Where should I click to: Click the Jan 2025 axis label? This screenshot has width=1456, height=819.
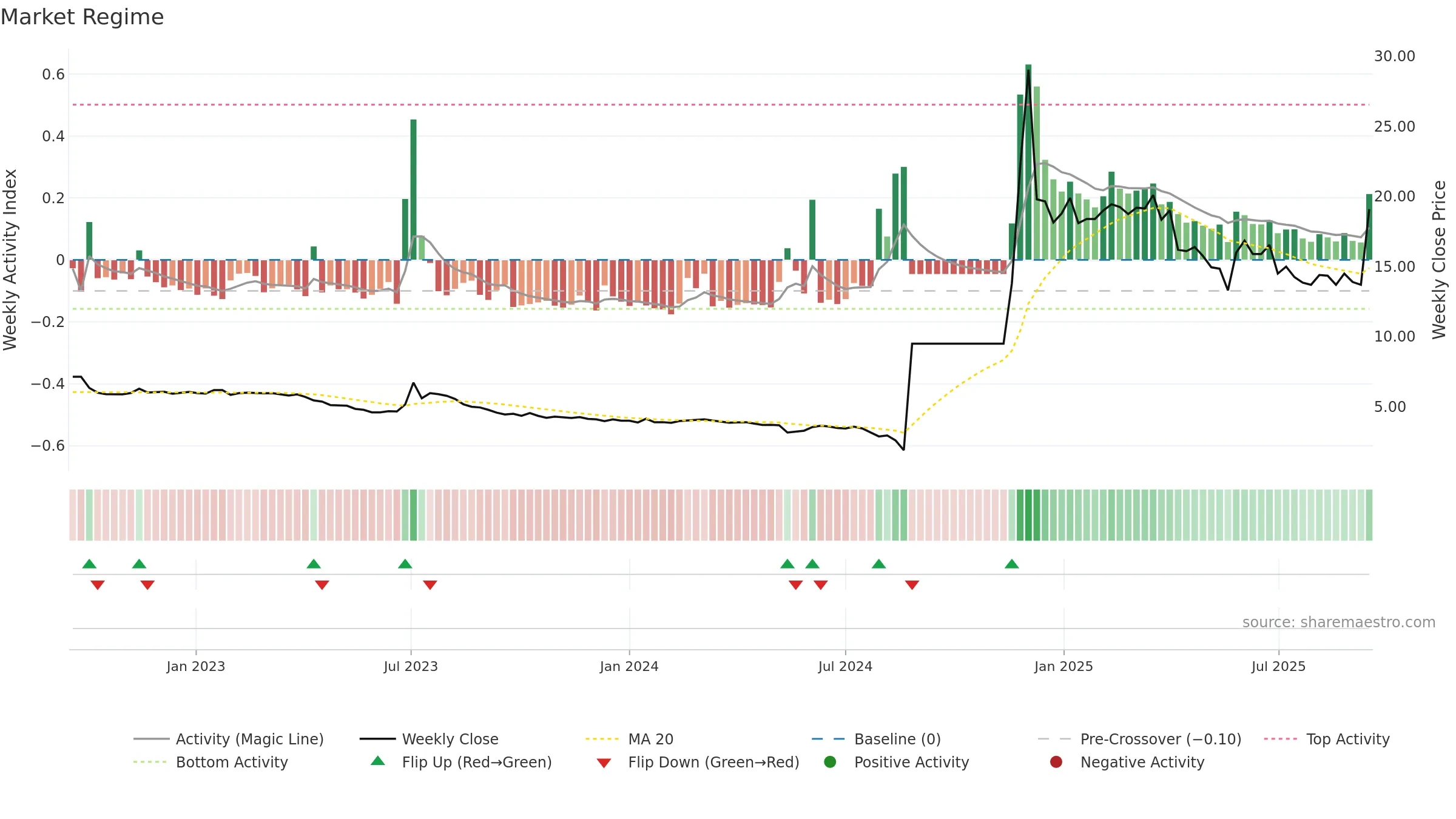(1063, 666)
